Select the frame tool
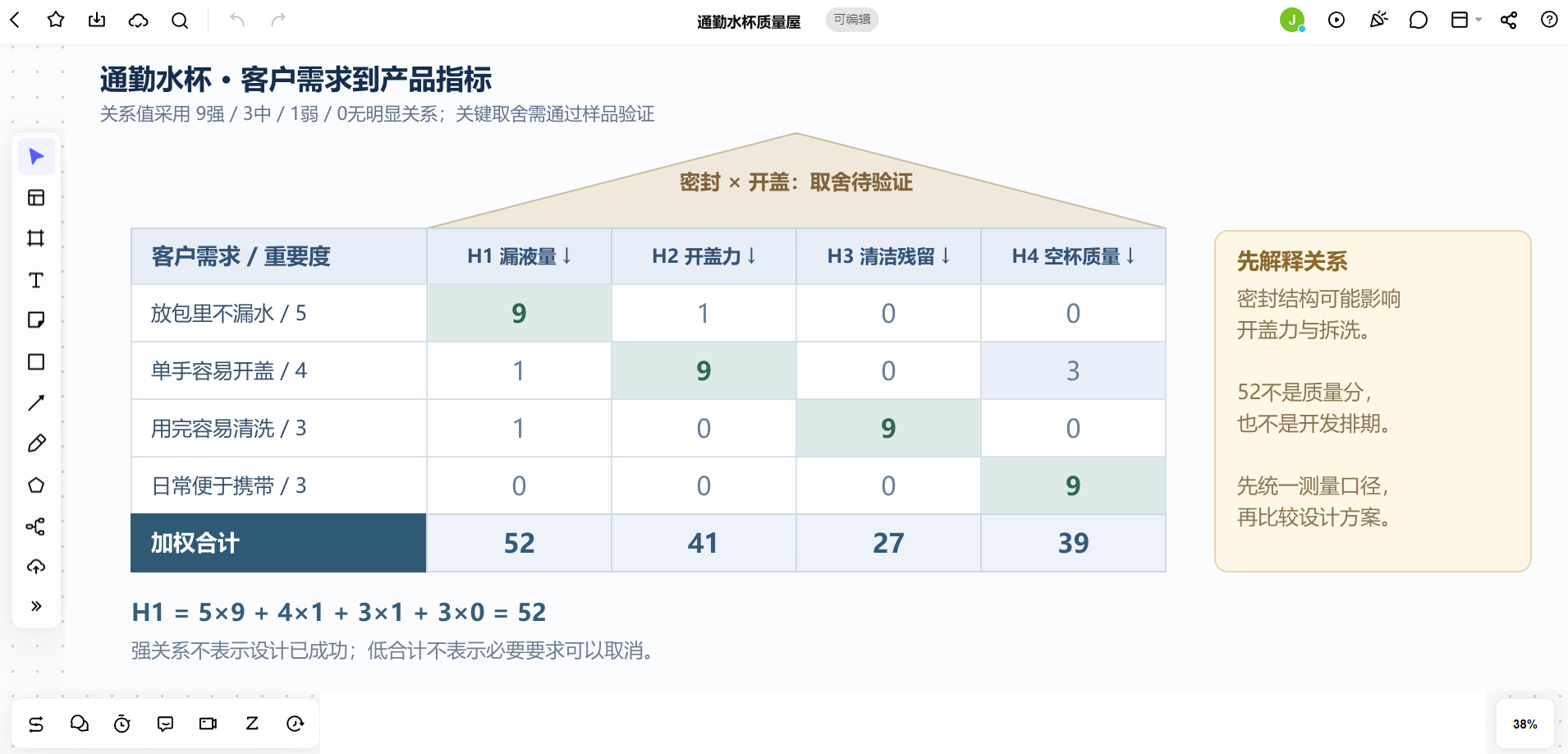Screen dimensions: 1568x754 (36, 238)
